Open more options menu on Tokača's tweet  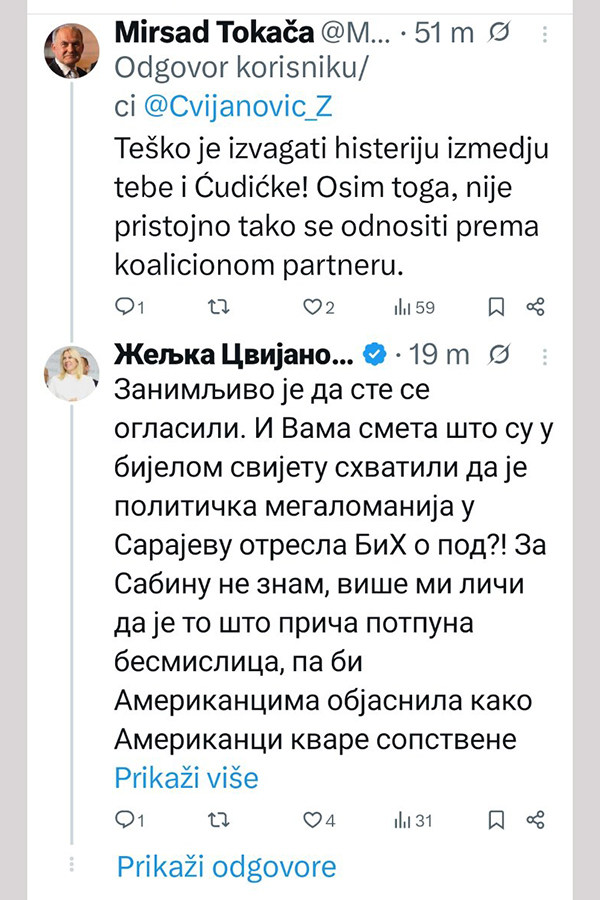tap(544, 34)
